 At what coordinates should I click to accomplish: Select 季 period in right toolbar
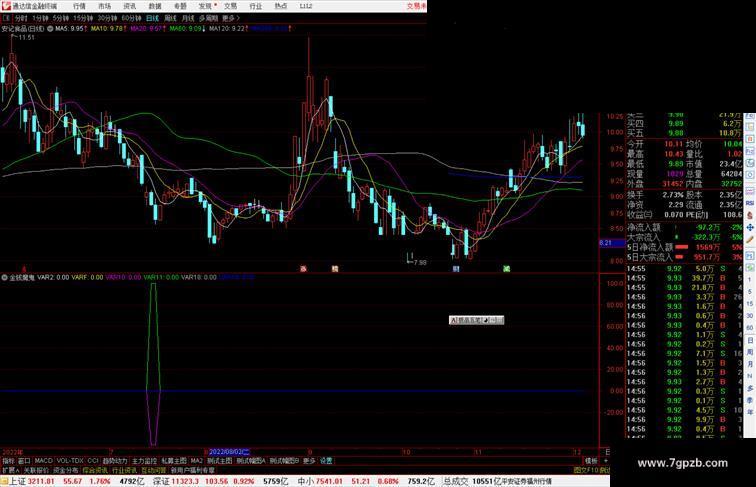(750, 400)
